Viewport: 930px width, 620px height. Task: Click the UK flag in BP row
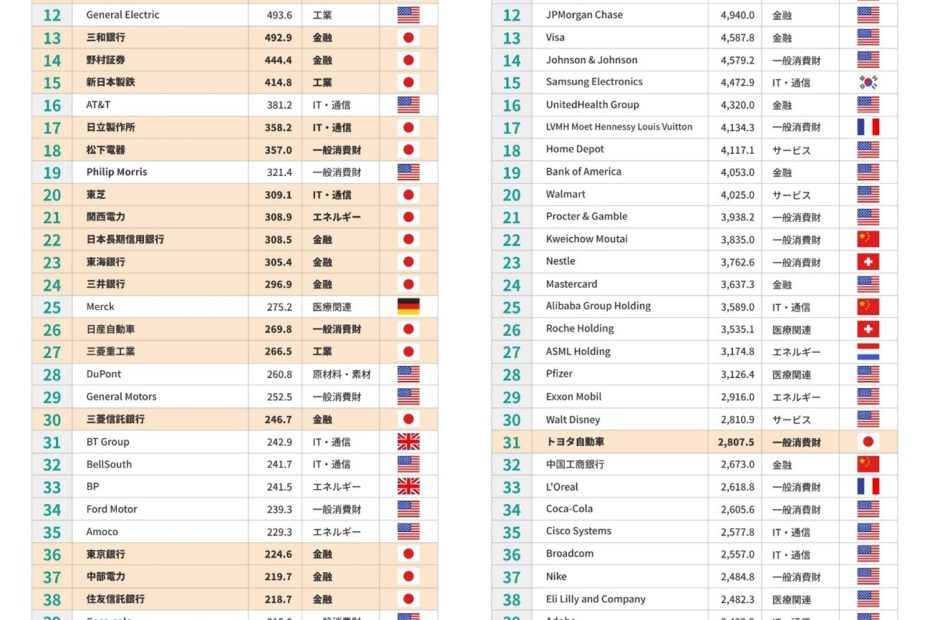(408, 487)
